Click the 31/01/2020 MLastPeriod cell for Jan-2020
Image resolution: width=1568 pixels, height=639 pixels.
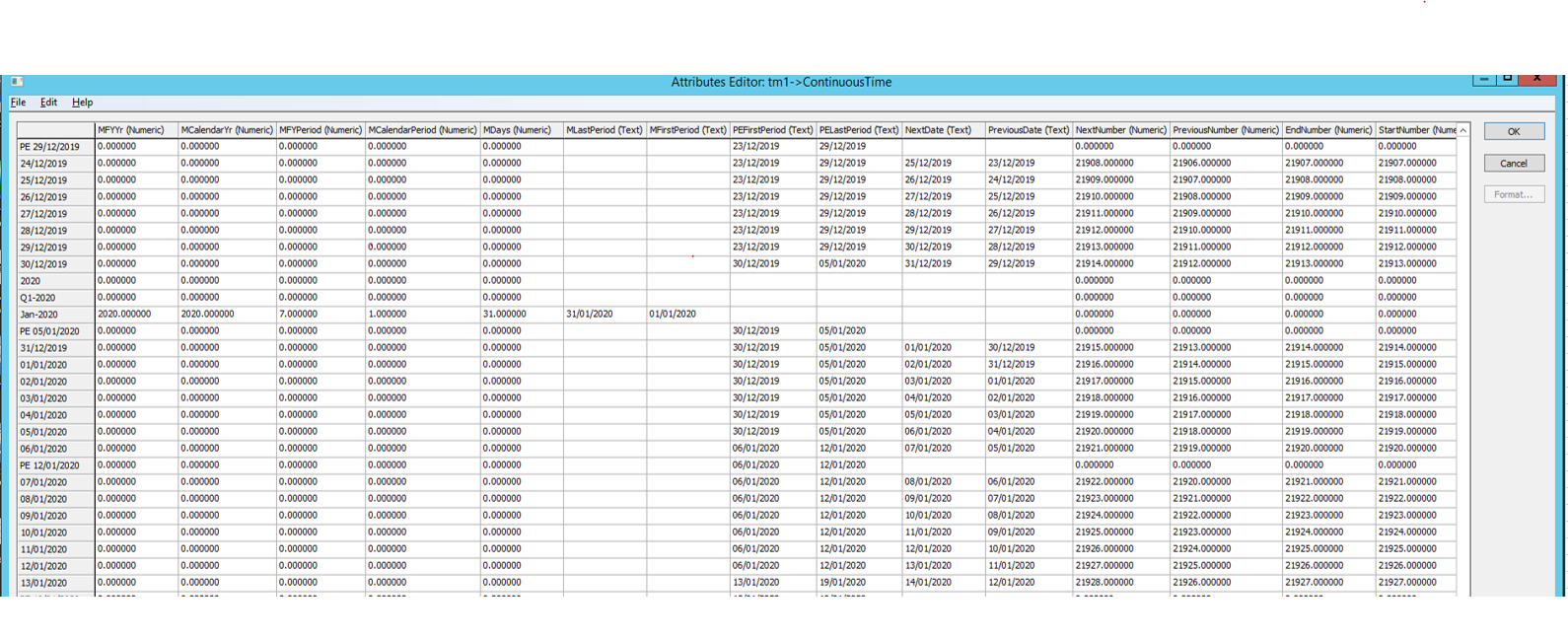point(605,314)
